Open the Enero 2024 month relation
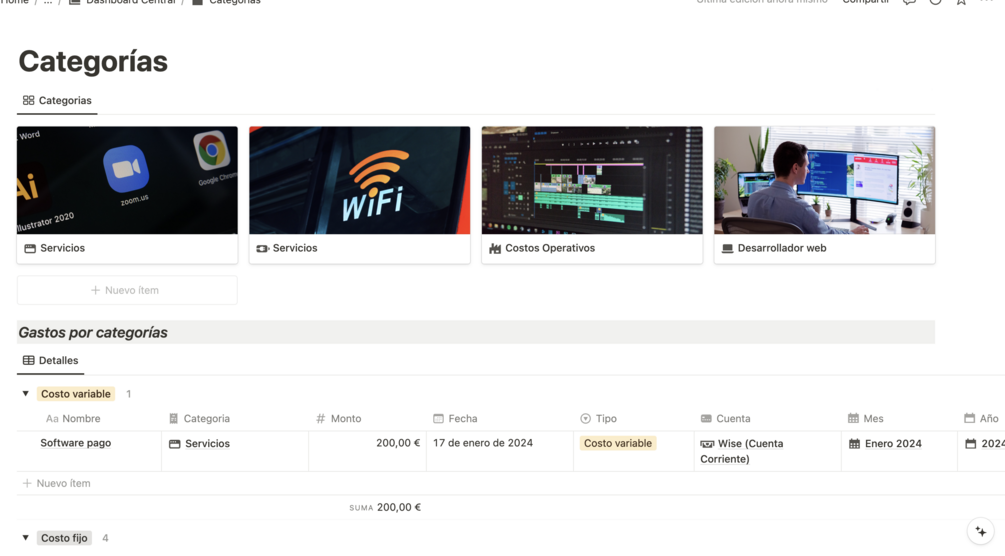 click(x=885, y=444)
